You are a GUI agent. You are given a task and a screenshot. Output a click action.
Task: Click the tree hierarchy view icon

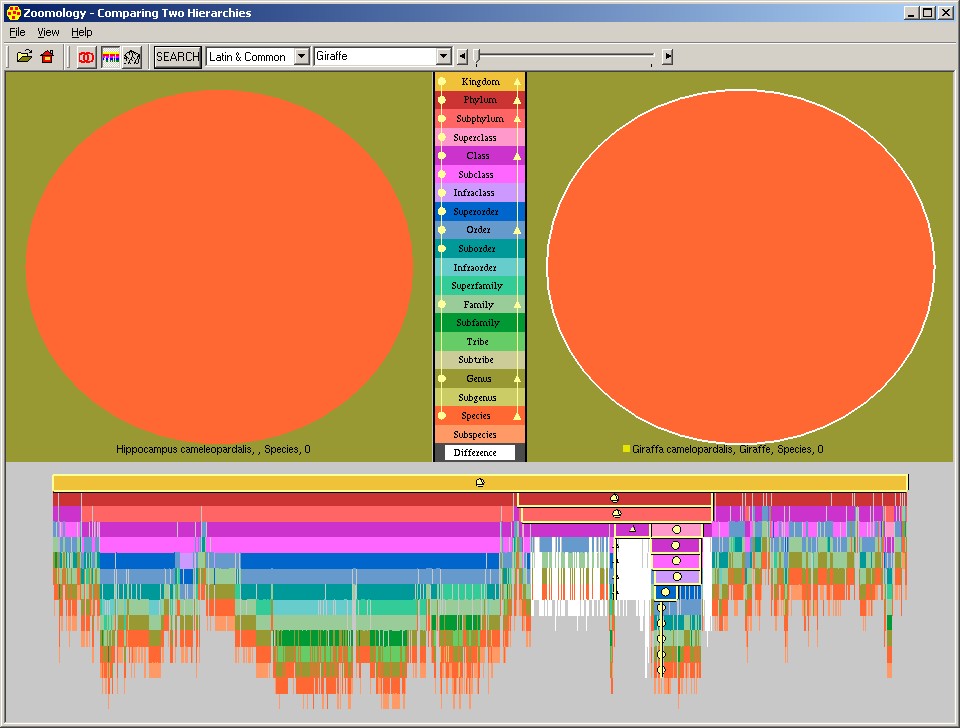pyautogui.click(x=132, y=57)
